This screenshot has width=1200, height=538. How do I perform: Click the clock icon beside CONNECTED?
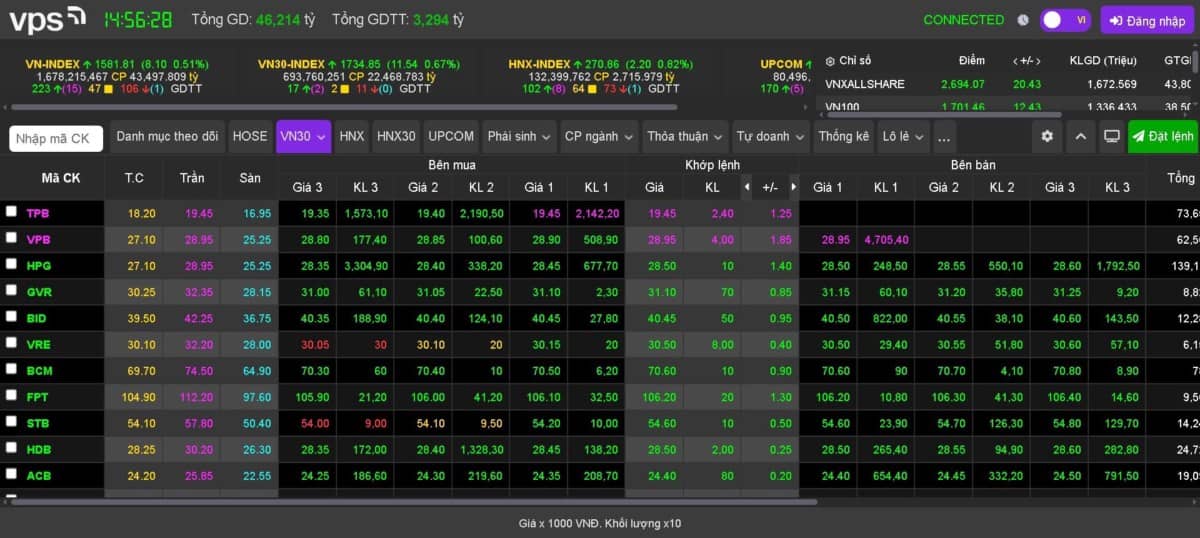[x=1023, y=20]
